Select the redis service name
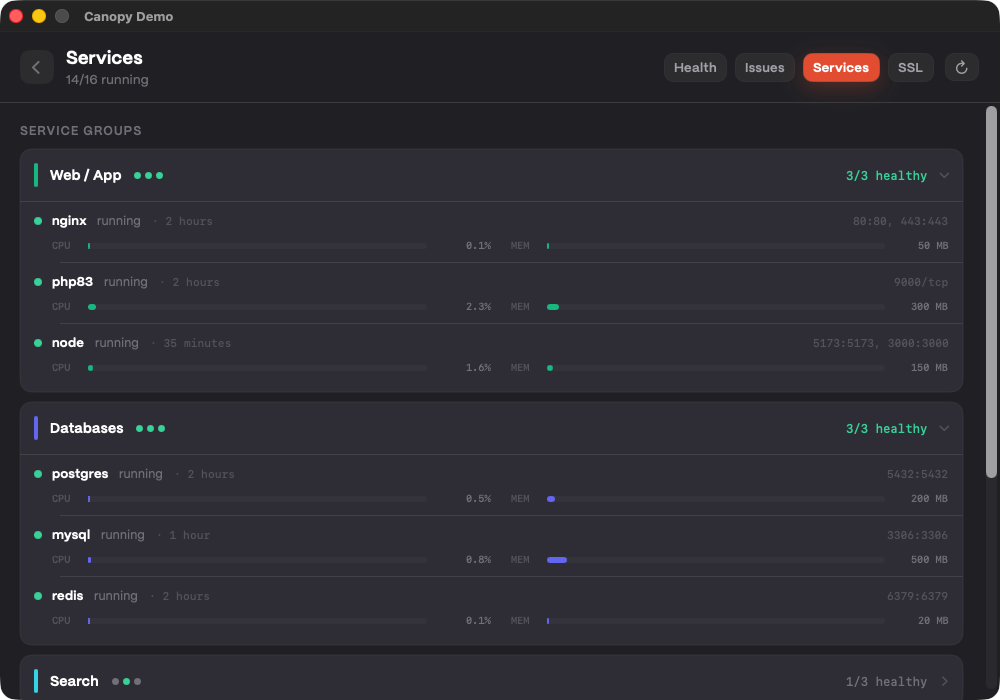Viewport: 1000px width, 700px height. 67,595
